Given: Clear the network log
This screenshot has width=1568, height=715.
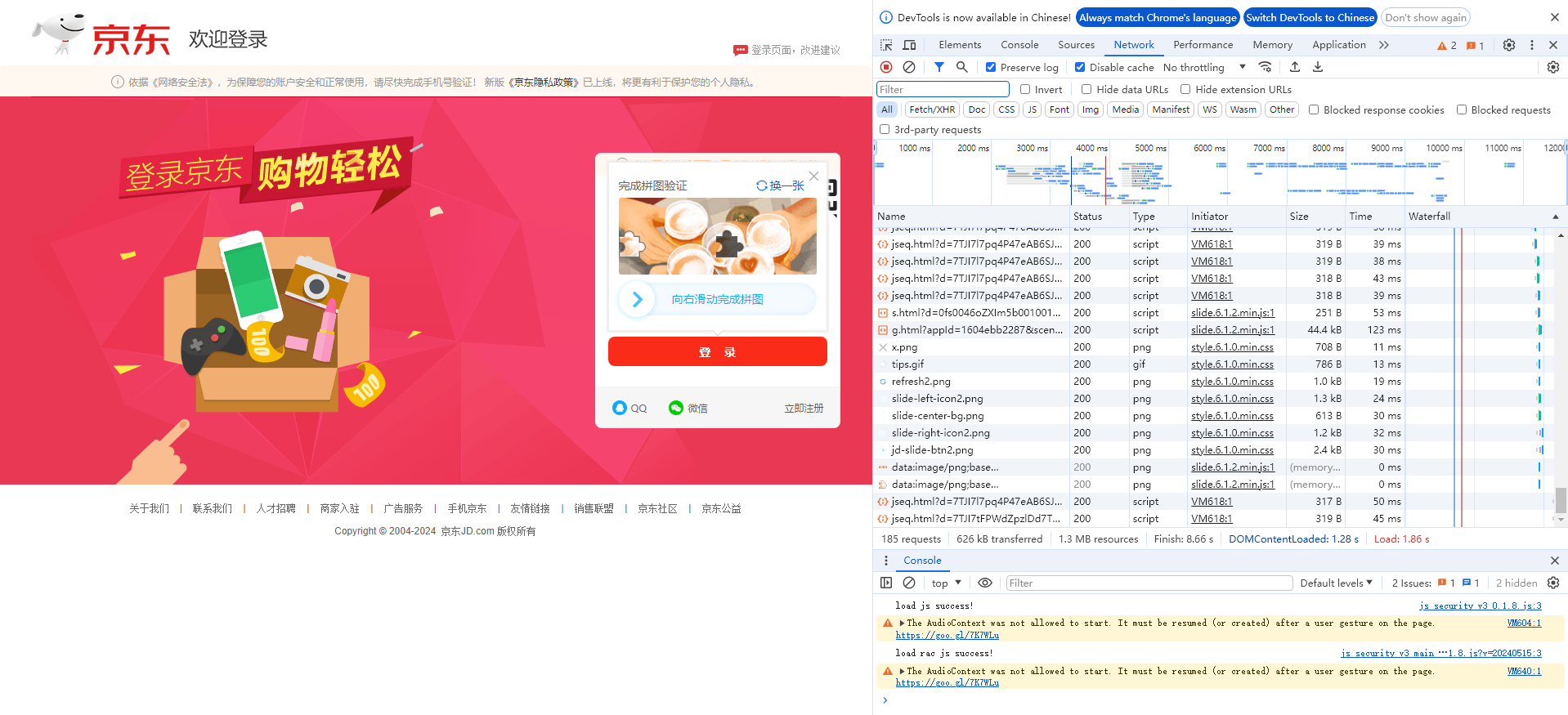Looking at the screenshot, I should click(909, 67).
